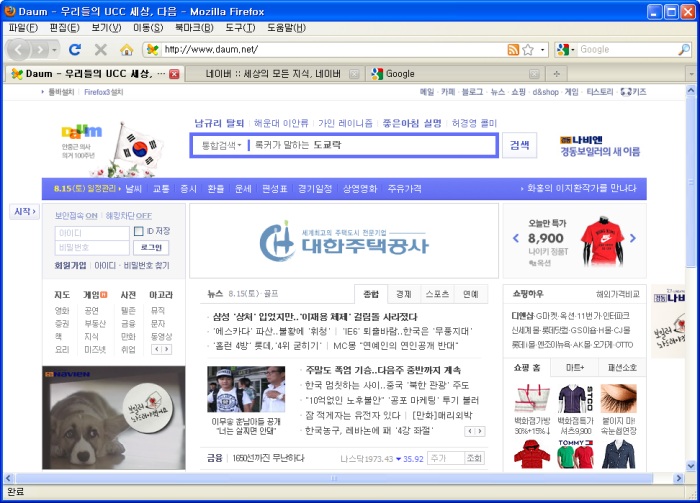The image size is (700, 503).
Task: Show next deal with right arrow
Action: pyautogui.click(x=633, y=238)
